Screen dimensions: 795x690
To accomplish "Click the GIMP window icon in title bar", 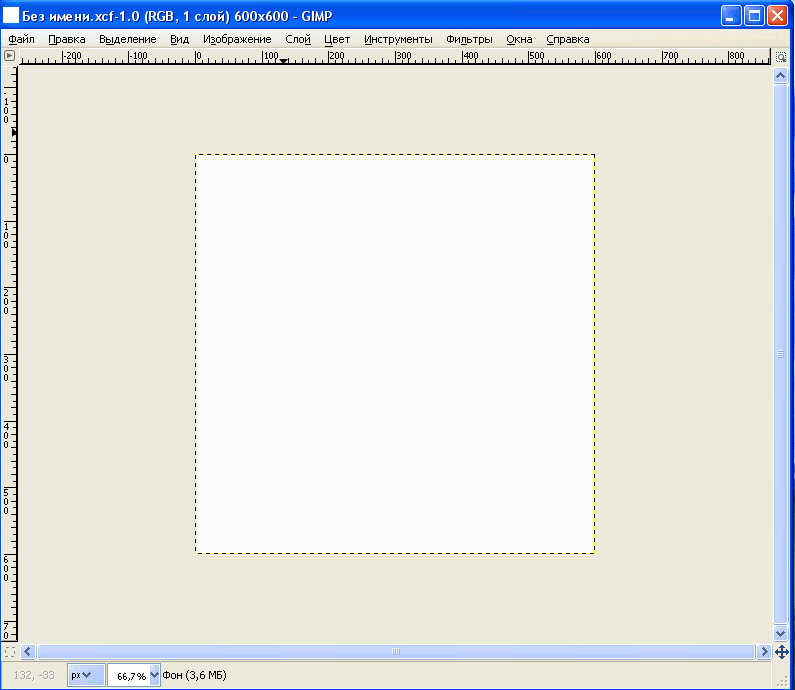I will point(11,16).
